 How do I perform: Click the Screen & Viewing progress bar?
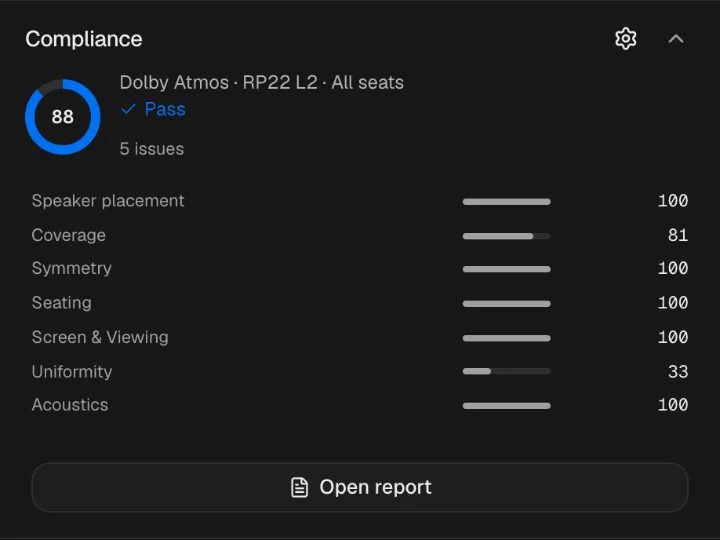506,338
